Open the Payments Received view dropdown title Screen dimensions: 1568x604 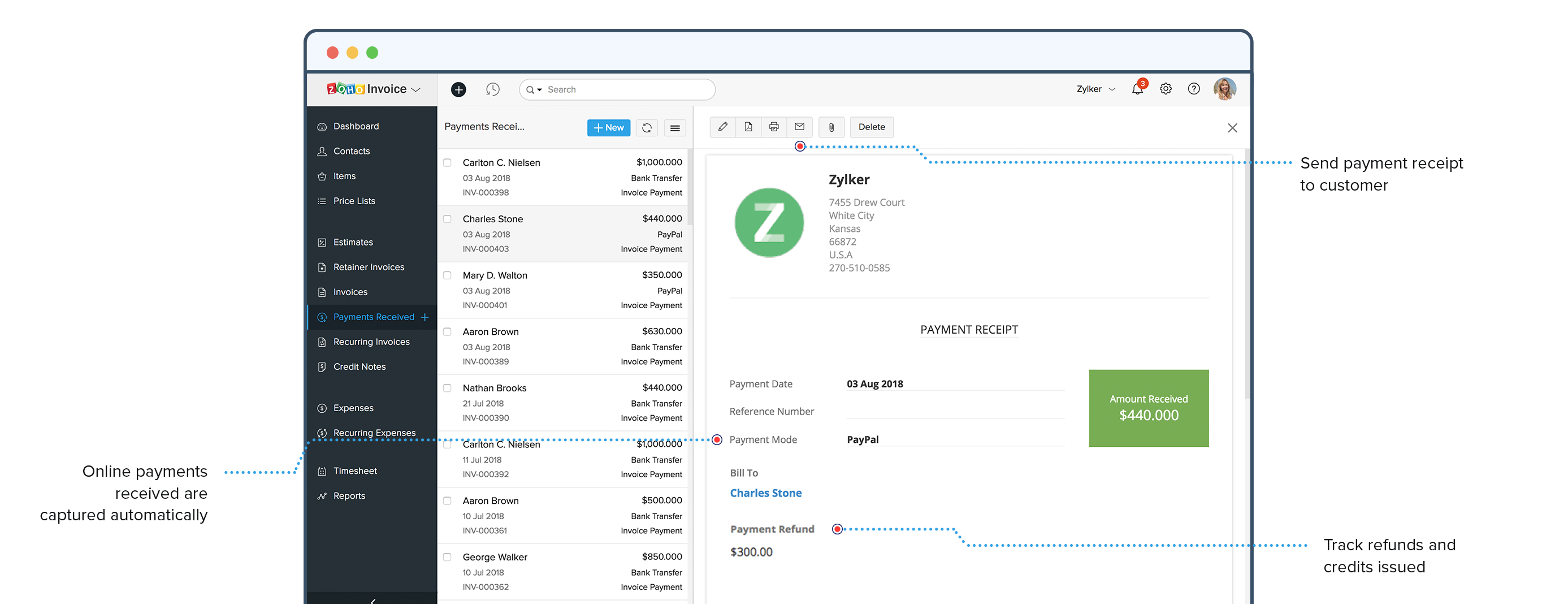click(x=484, y=127)
